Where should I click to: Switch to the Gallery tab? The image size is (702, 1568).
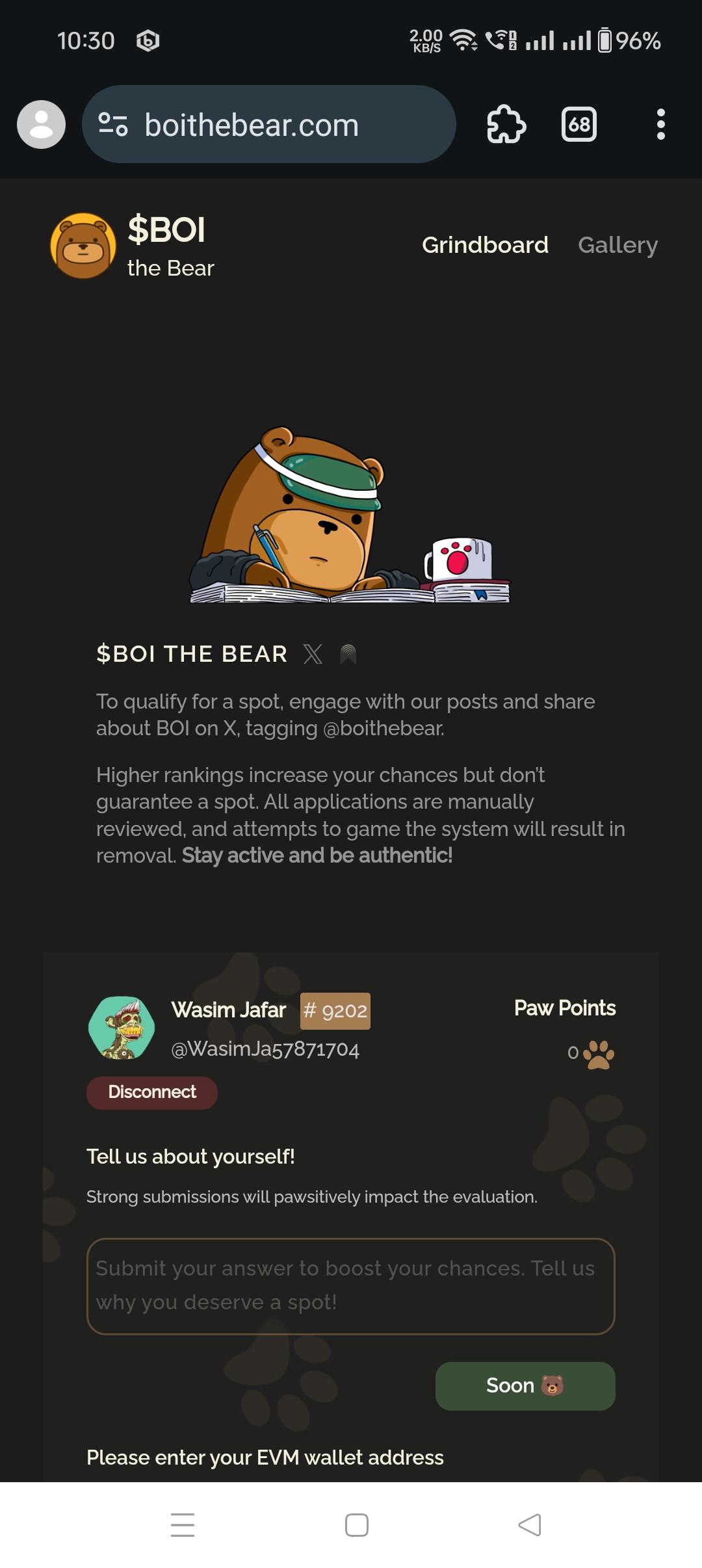618,245
